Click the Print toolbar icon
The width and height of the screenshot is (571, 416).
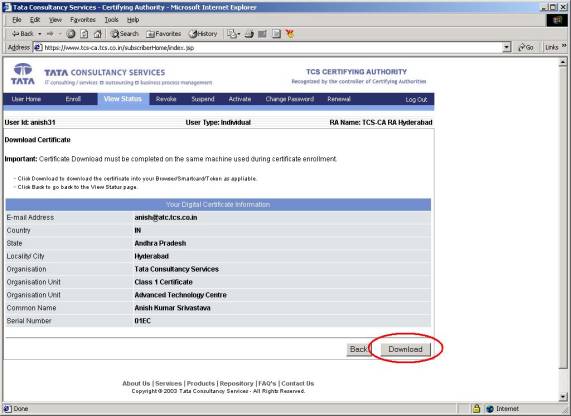(249, 34)
